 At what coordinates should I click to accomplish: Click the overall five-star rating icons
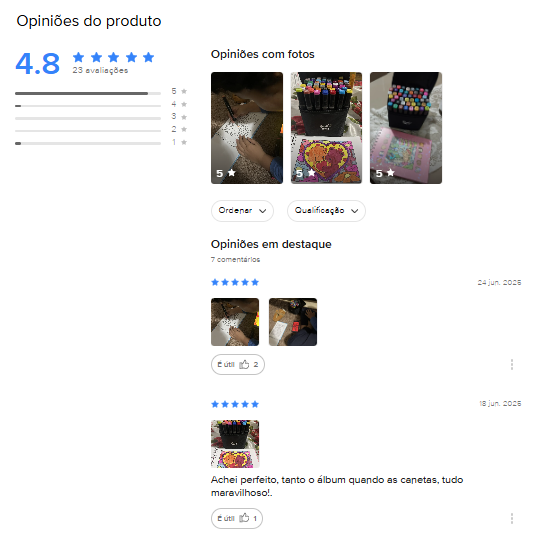114,57
